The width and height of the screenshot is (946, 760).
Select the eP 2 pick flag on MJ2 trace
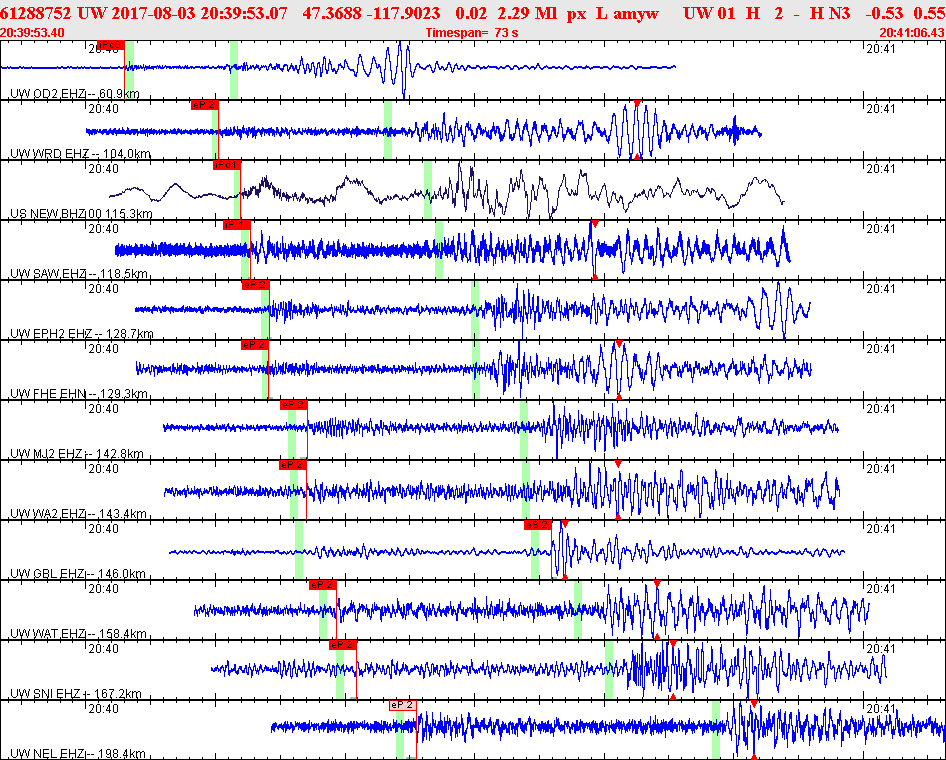point(294,405)
